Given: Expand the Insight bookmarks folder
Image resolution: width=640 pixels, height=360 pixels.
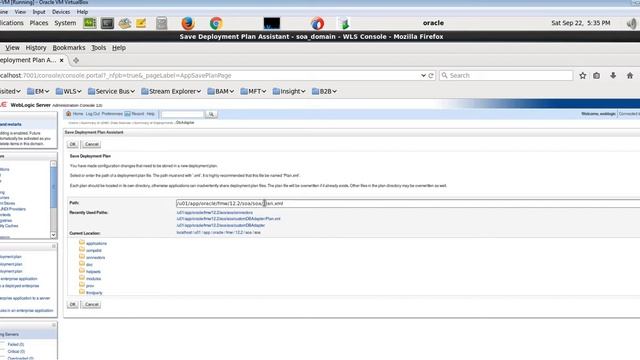Looking at the screenshot, I should (289, 91).
